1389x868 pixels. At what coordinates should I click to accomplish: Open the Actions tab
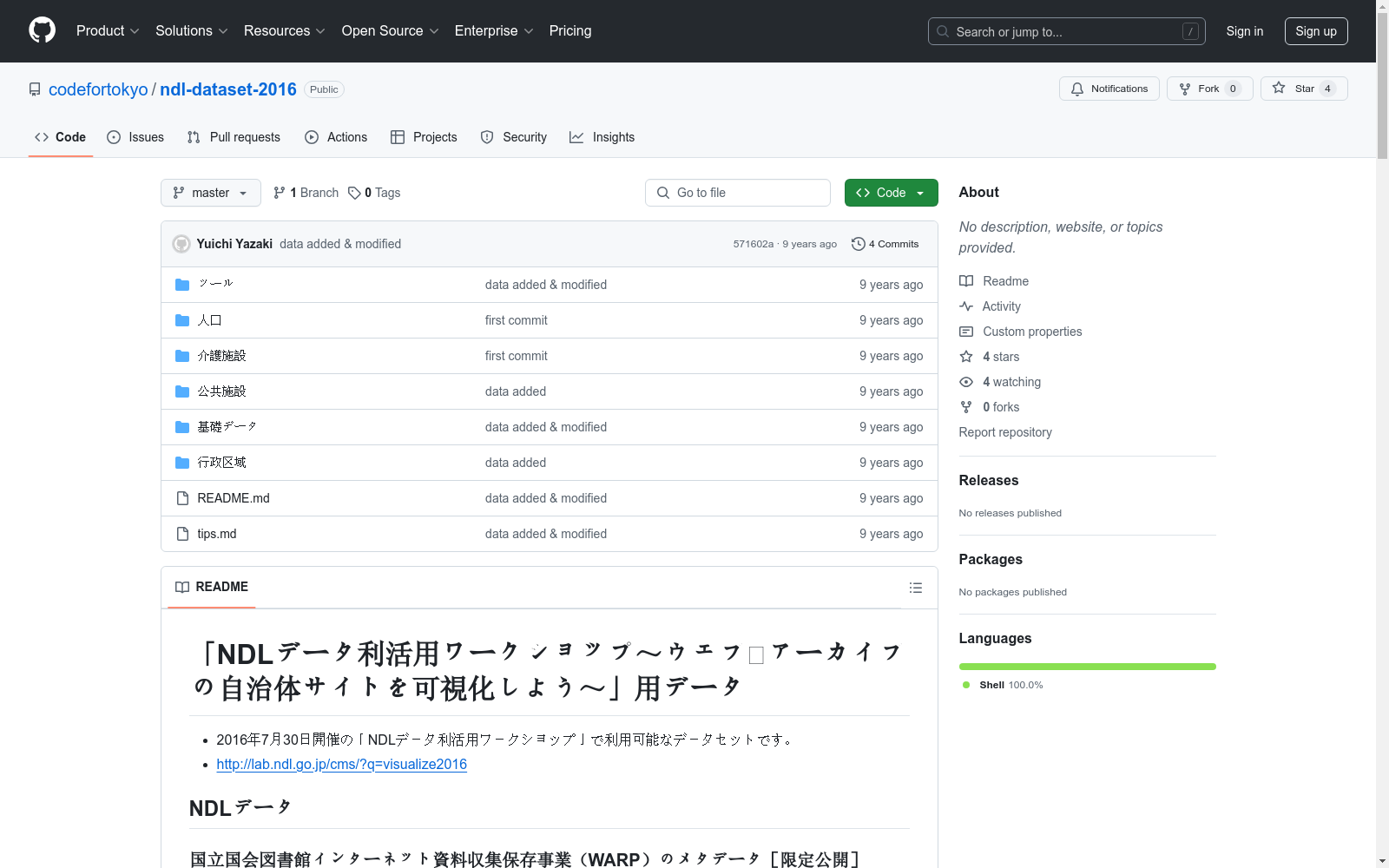[x=336, y=137]
